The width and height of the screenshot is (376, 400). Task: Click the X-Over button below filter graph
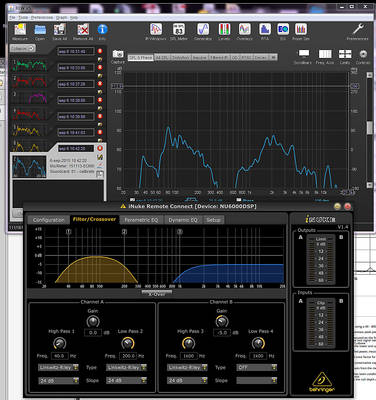point(157,294)
